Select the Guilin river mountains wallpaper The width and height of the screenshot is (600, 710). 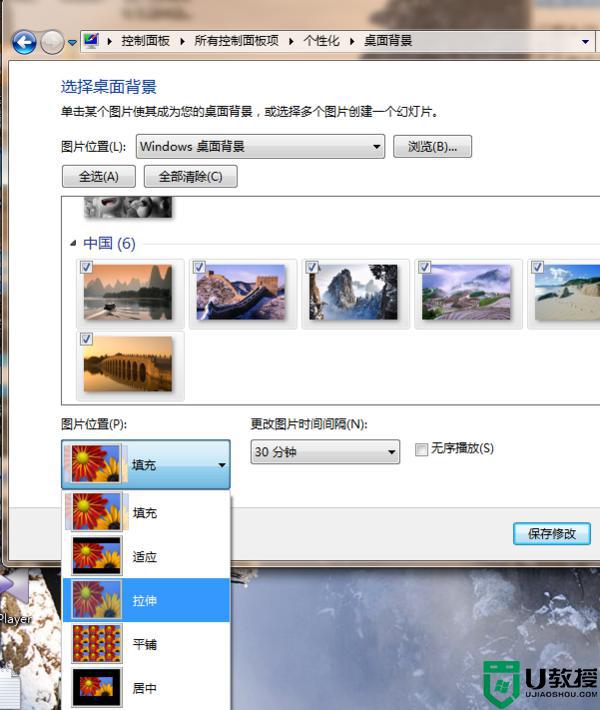[128, 293]
